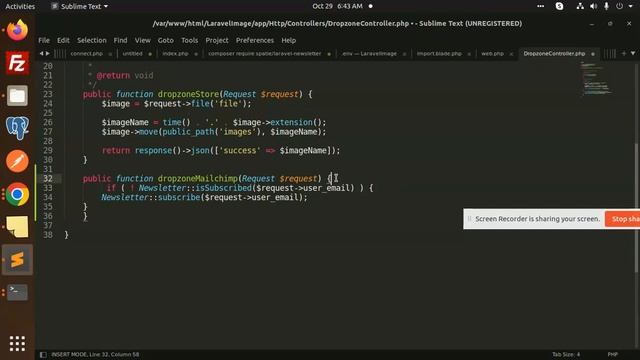Add a new tab with the plus icon
Screen dimensions: 640x360
click(623, 53)
